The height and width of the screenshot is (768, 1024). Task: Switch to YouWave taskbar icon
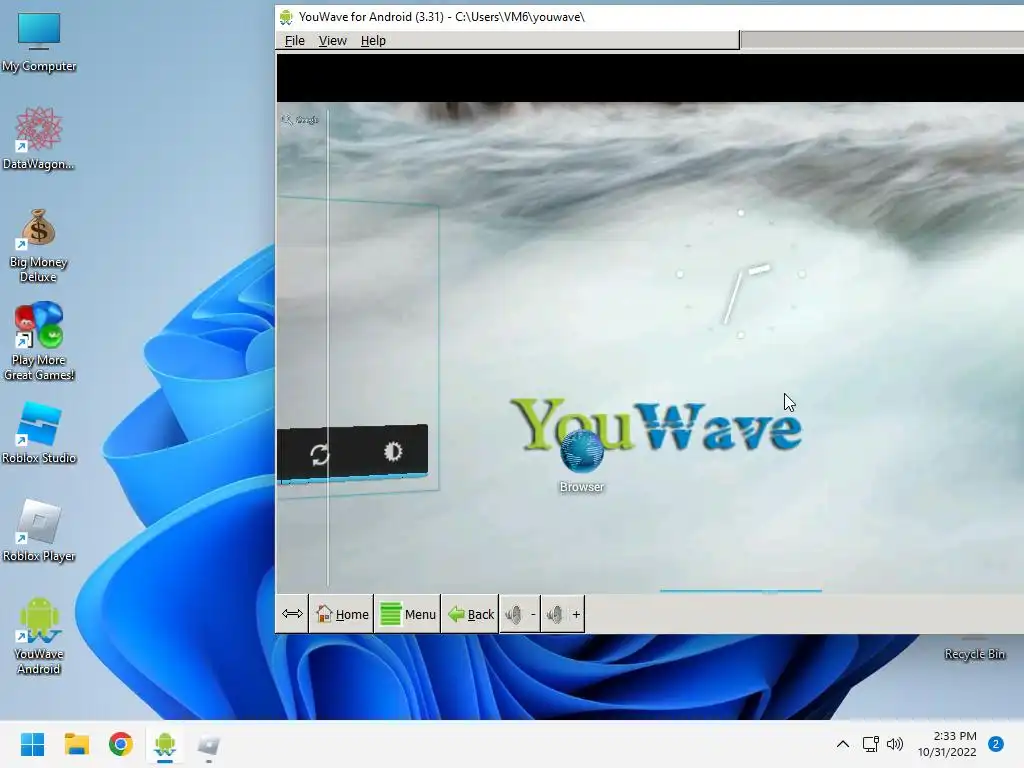click(x=165, y=744)
